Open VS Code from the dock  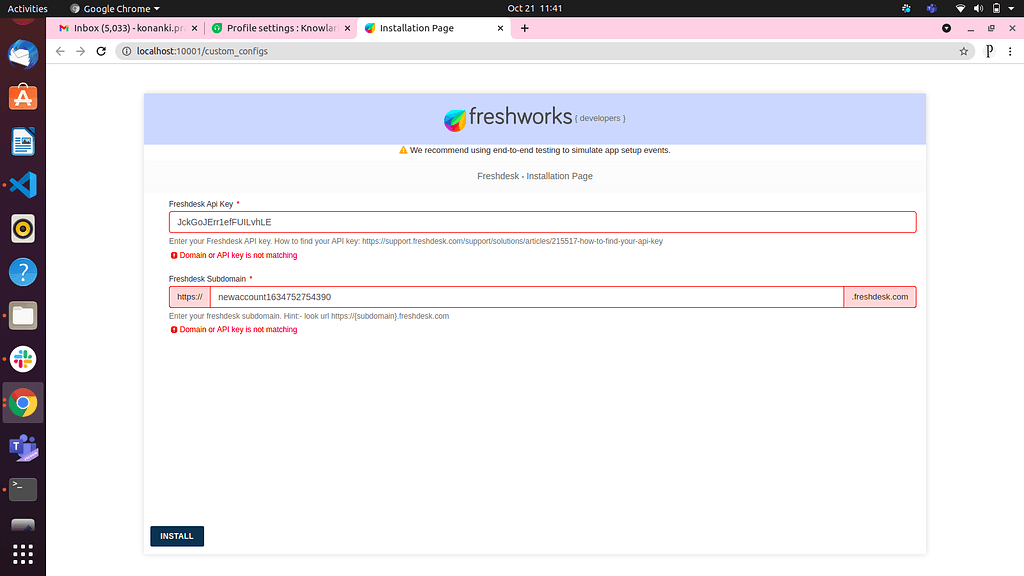(x=22, y=185)
